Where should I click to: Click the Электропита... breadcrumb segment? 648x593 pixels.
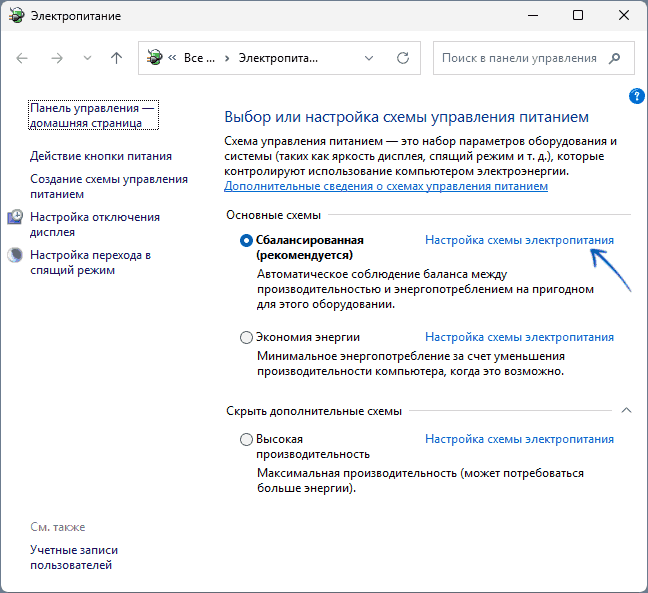[x=278, y=58]
